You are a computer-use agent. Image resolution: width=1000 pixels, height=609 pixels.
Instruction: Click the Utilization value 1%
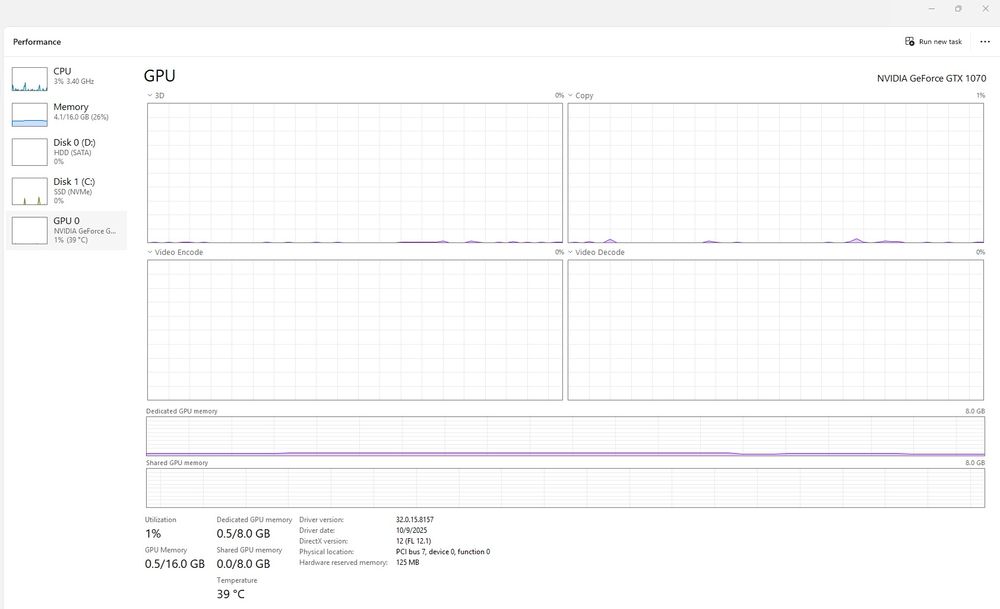point(153,534)
